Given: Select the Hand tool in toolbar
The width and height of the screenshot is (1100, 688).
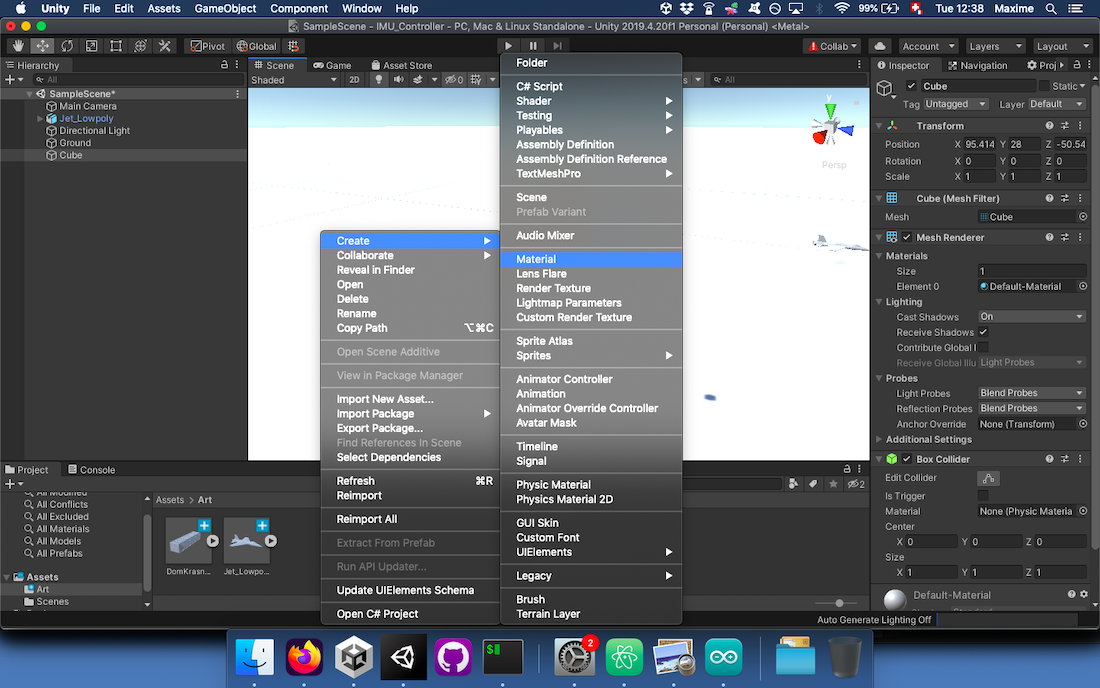Looking at the screenshot, I should pyautogui.click(x=18, y=46).
